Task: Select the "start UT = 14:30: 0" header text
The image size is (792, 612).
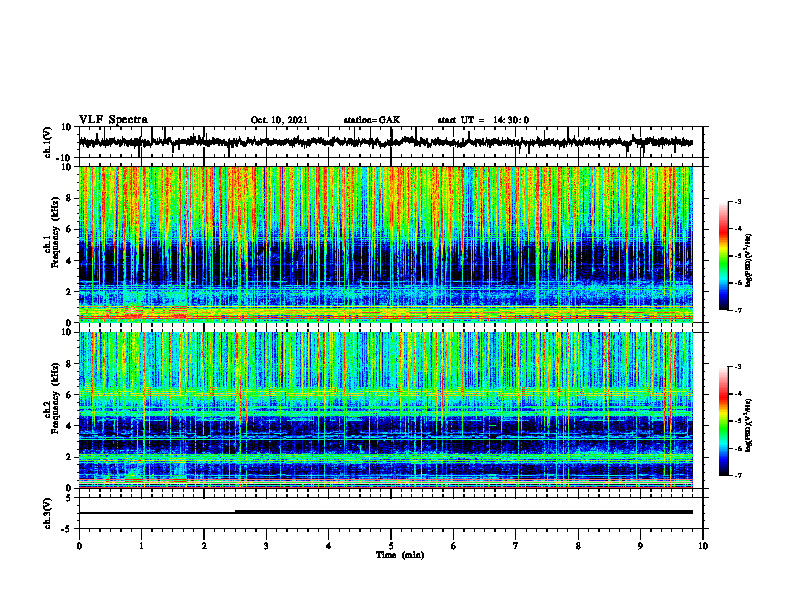Action: (483, 120)
